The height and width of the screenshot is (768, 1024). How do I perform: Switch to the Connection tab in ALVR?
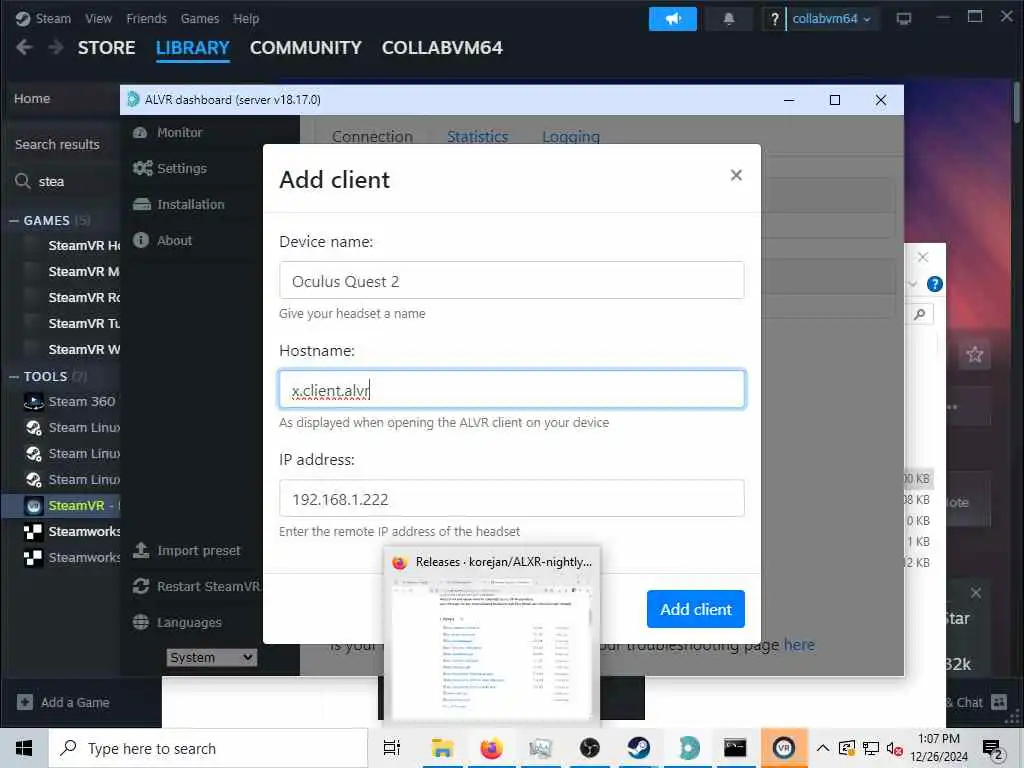coord(372,136)
